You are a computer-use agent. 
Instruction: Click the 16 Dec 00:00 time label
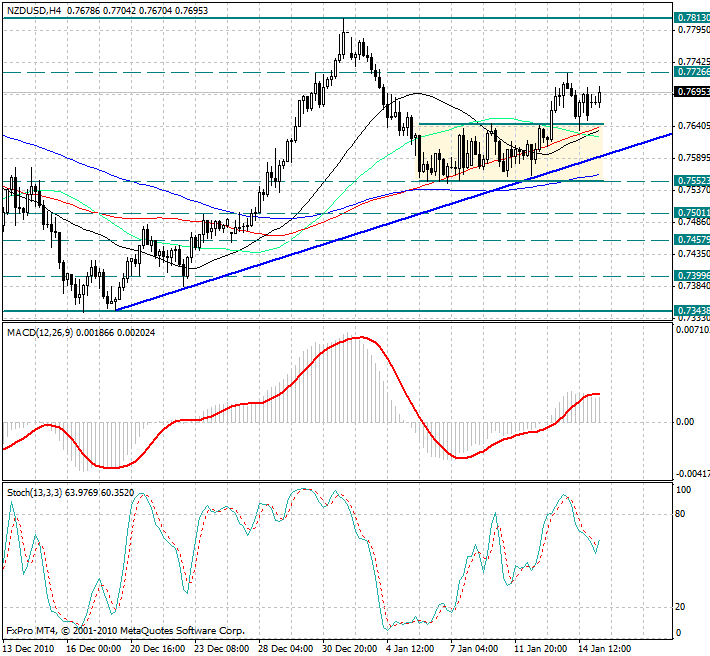coord(93,649)
